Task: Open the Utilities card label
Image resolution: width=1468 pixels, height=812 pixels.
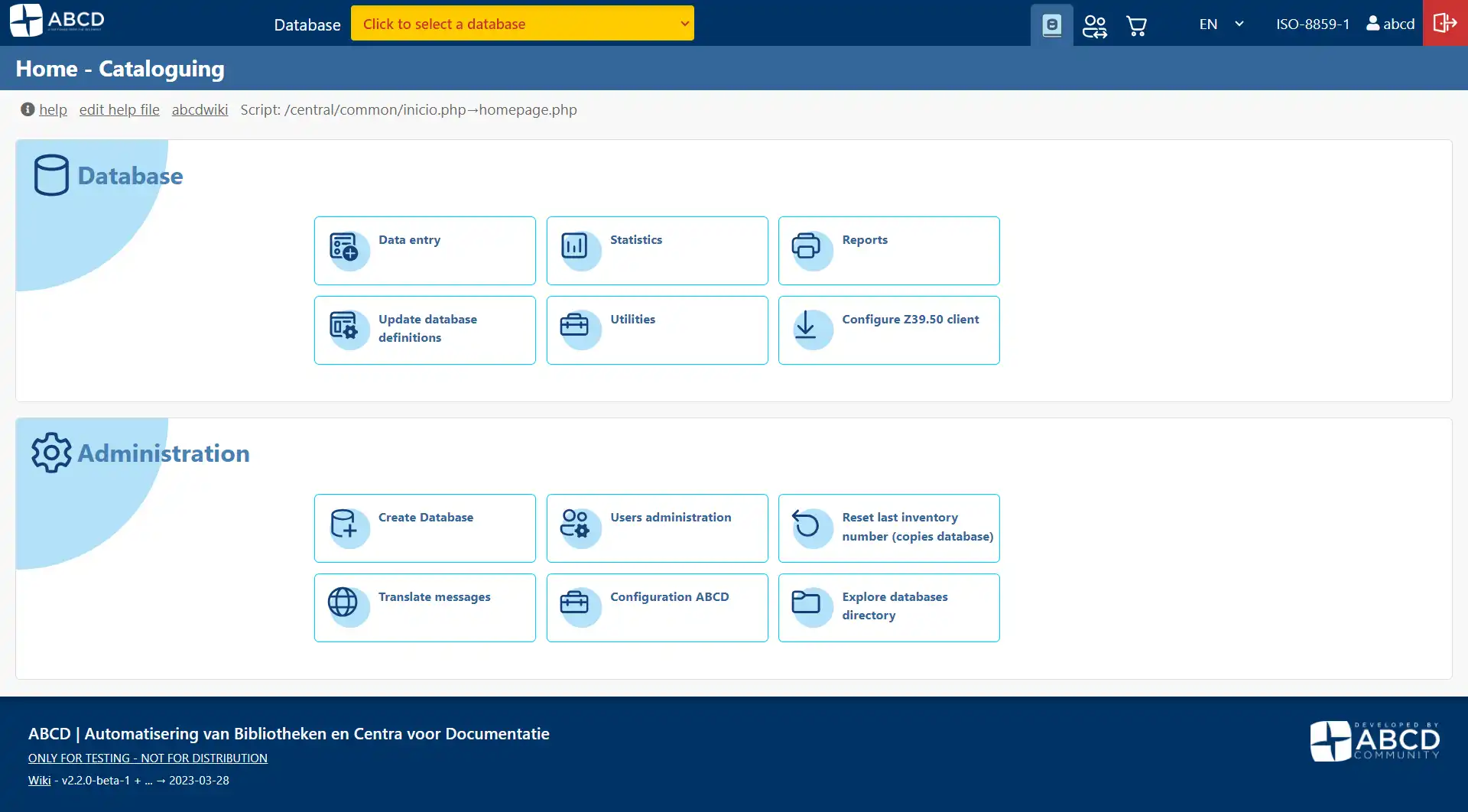Action: click(632, 320)
